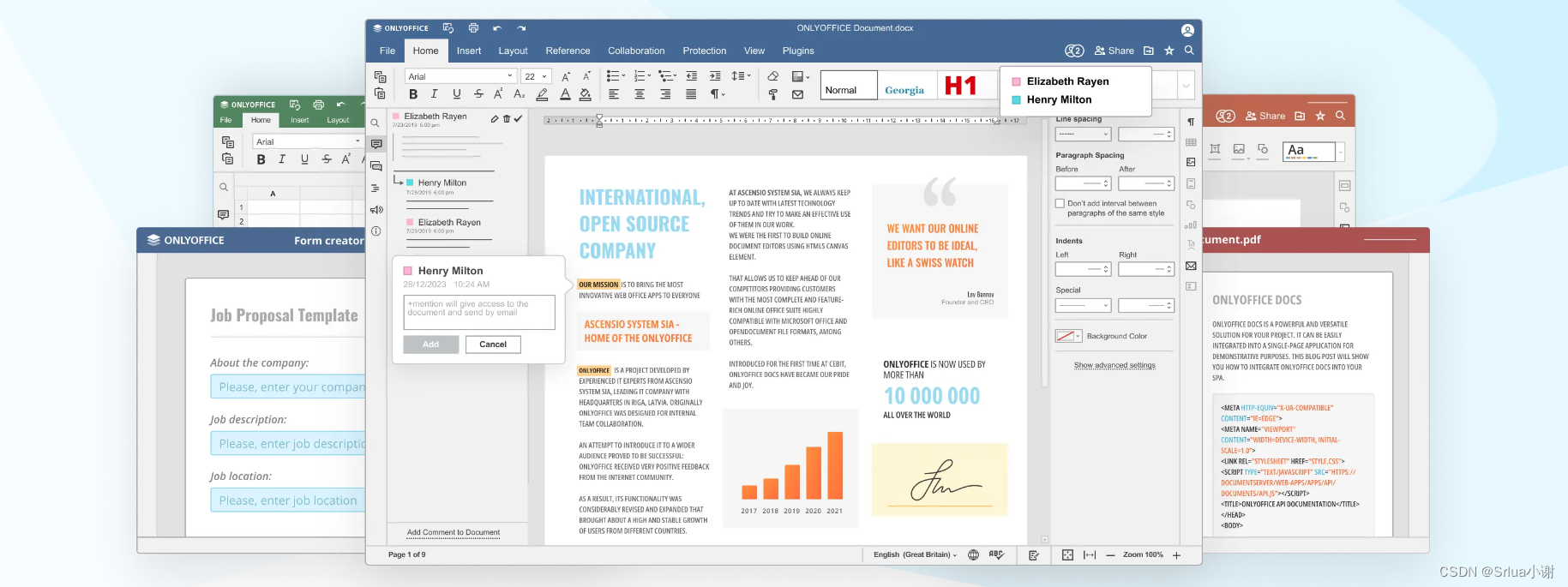Image resolution: width=1568 pixels, height=587 pixels.
Task: Delete Elizabeth Rayen's comment with trash icon
Action: point(507,119)
